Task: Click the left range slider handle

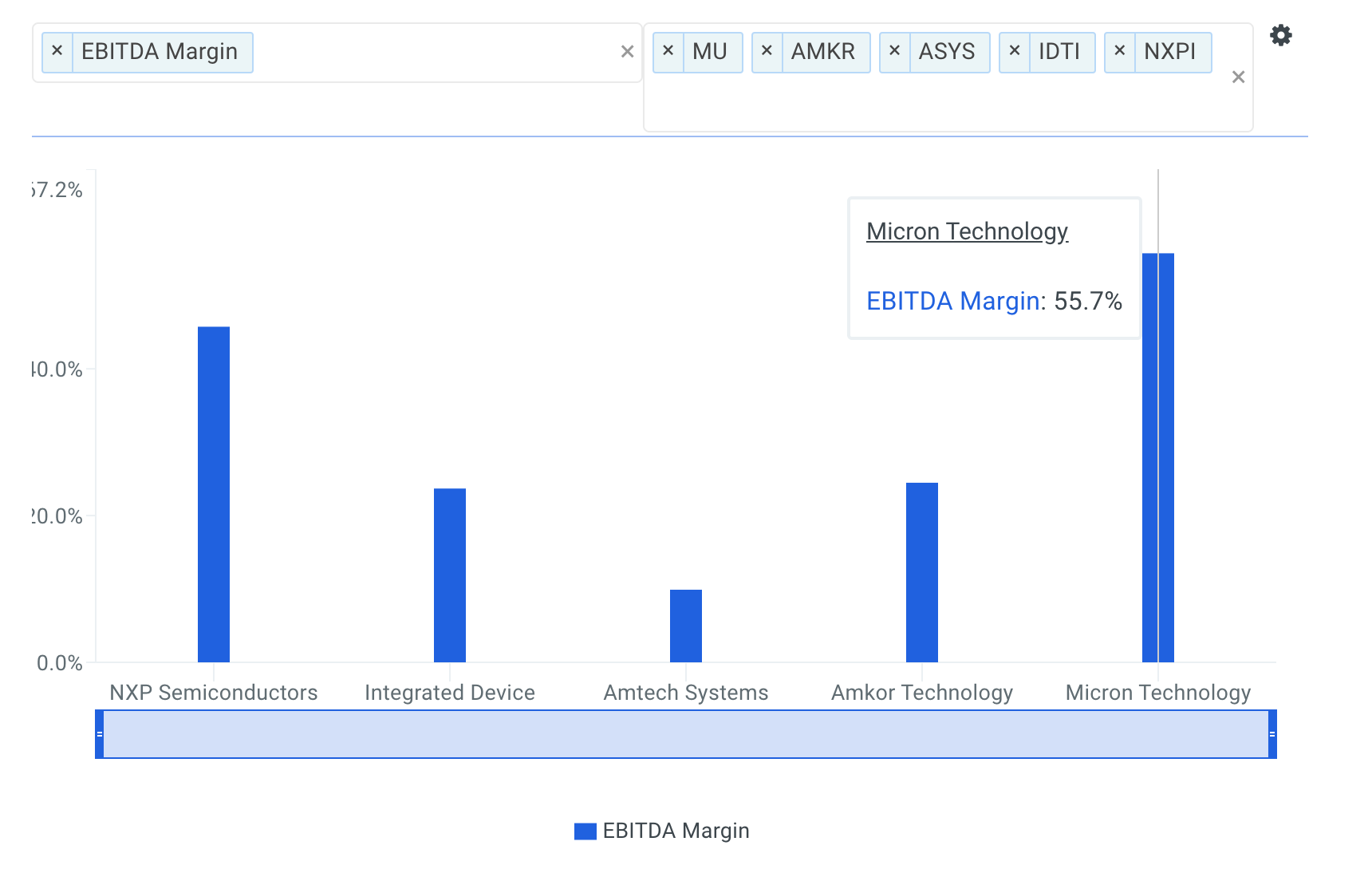Action: 100,734
